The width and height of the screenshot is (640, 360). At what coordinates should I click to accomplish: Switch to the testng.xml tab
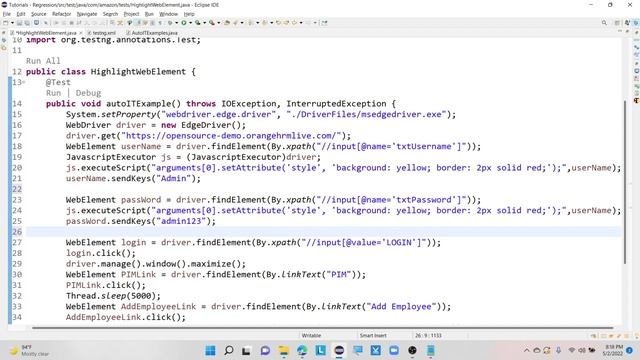(102, 33)
